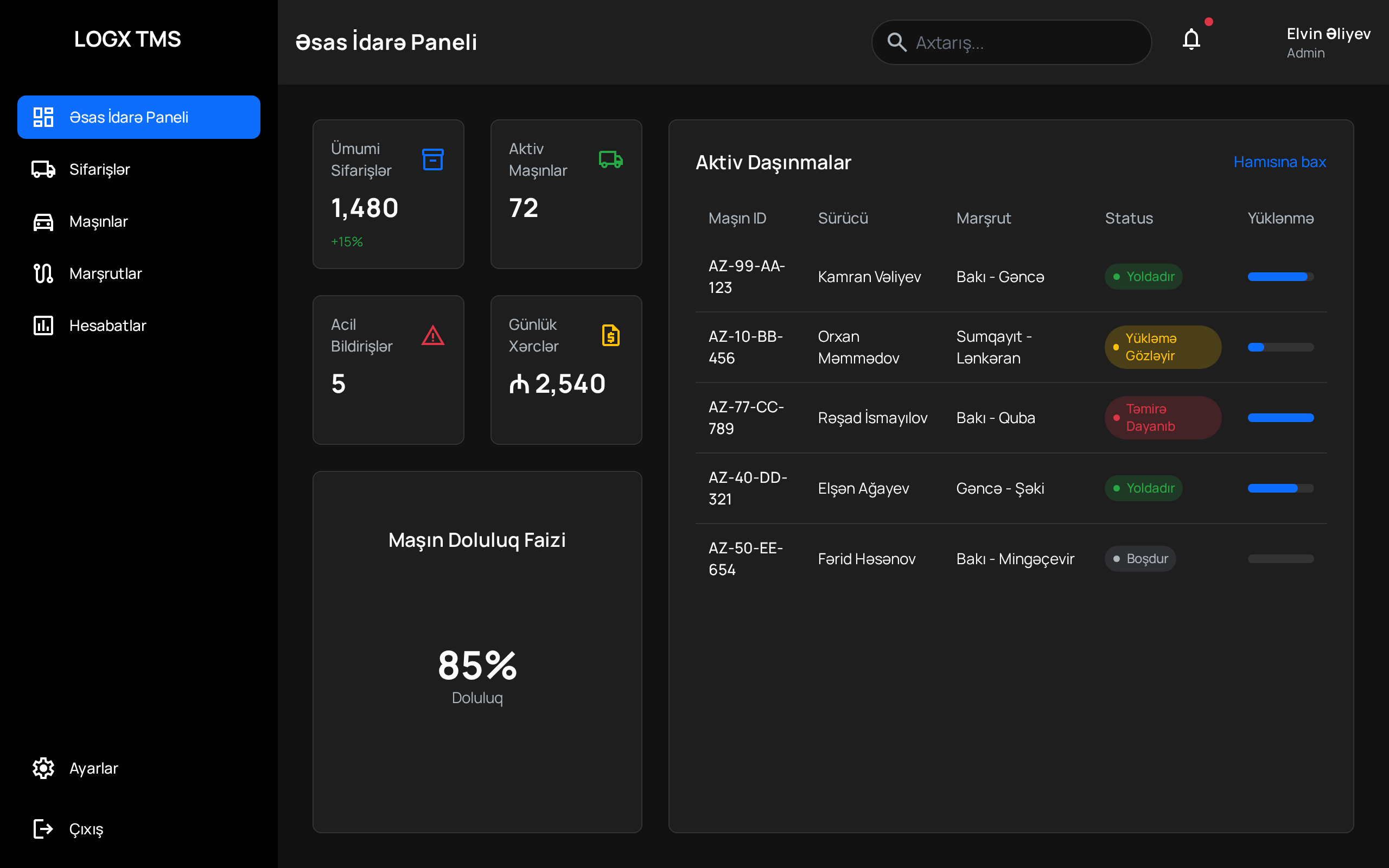Click the LOGX TMS logo
The height and width of the screenshot is (868, 1389).
tap(128, 39)
